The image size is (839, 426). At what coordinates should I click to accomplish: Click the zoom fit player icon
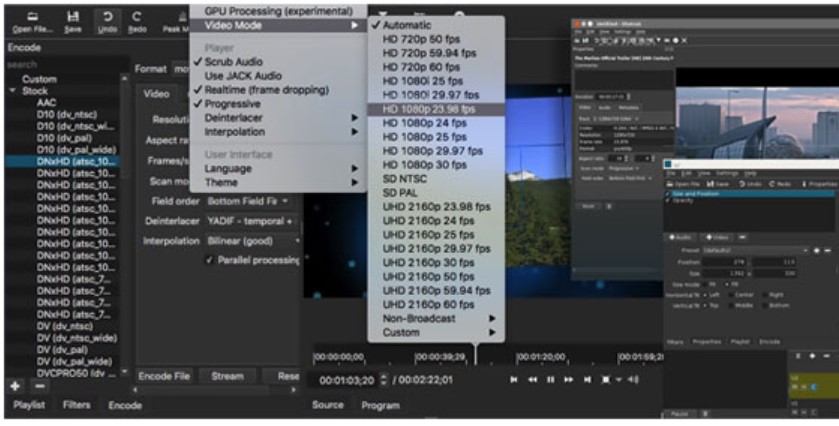coord(606,379)
